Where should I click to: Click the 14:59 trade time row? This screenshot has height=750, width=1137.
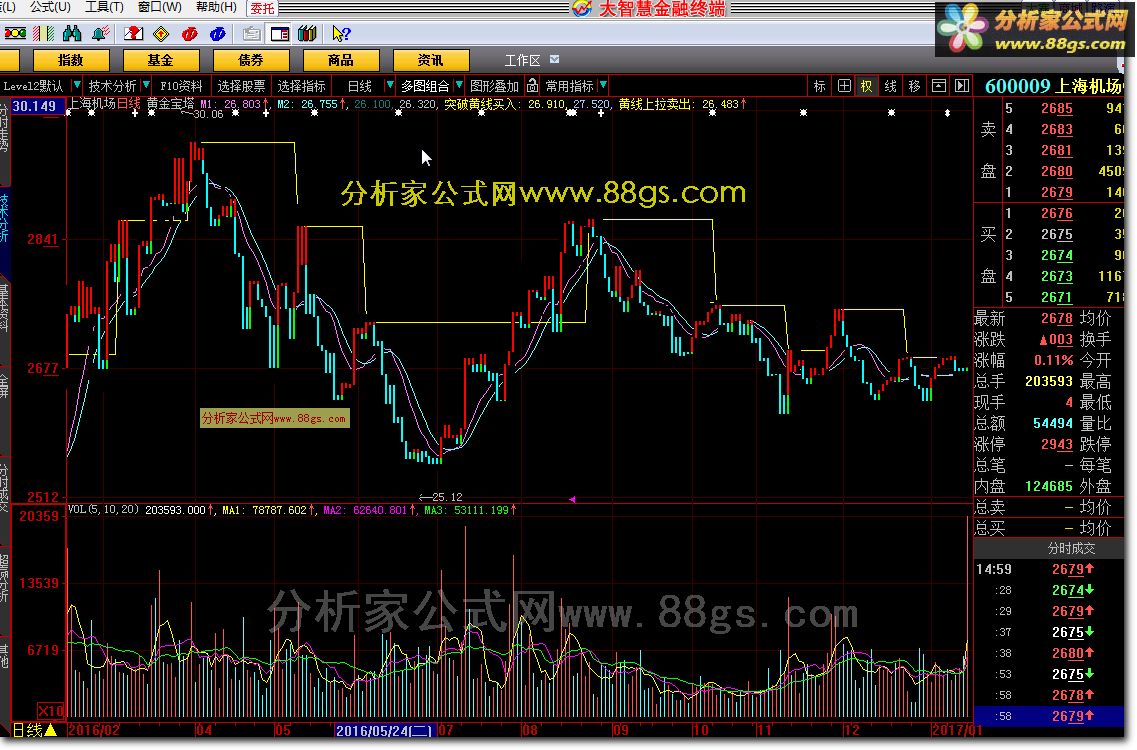1048,569
